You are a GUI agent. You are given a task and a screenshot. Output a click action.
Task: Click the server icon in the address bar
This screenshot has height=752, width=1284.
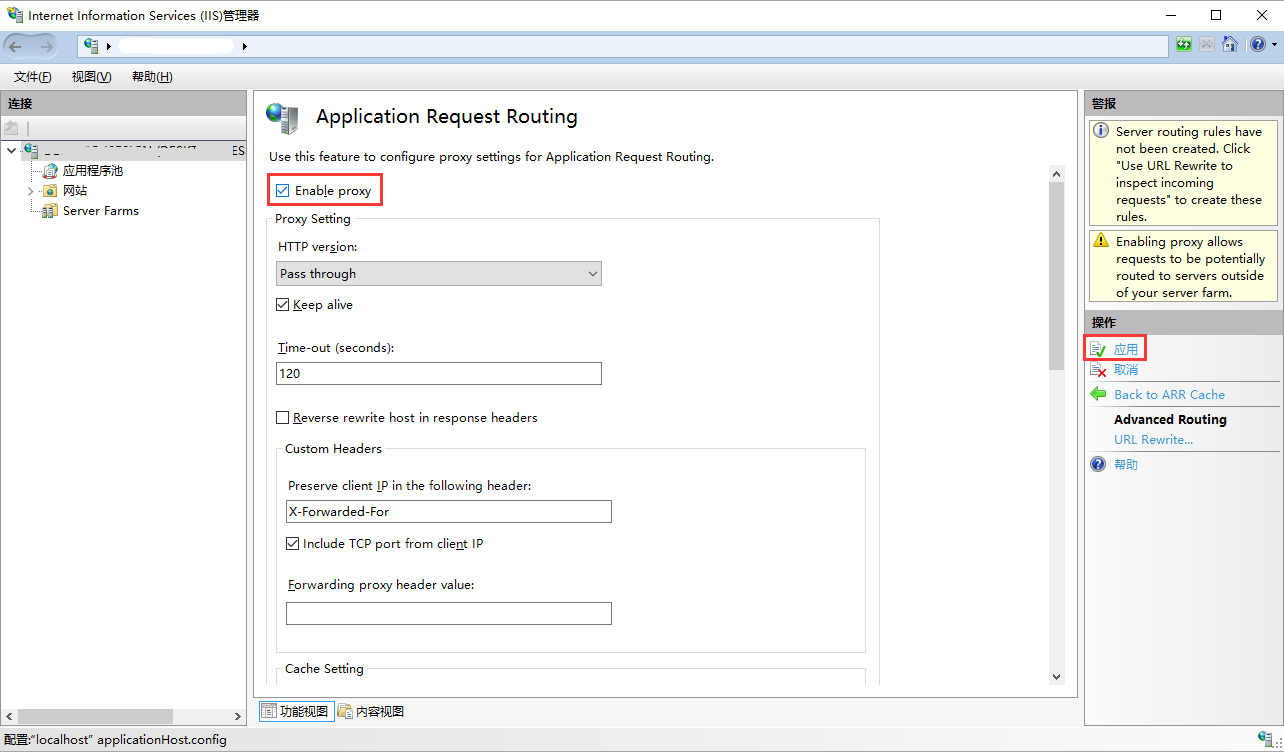pyautogui.click(x=92, y=46)
